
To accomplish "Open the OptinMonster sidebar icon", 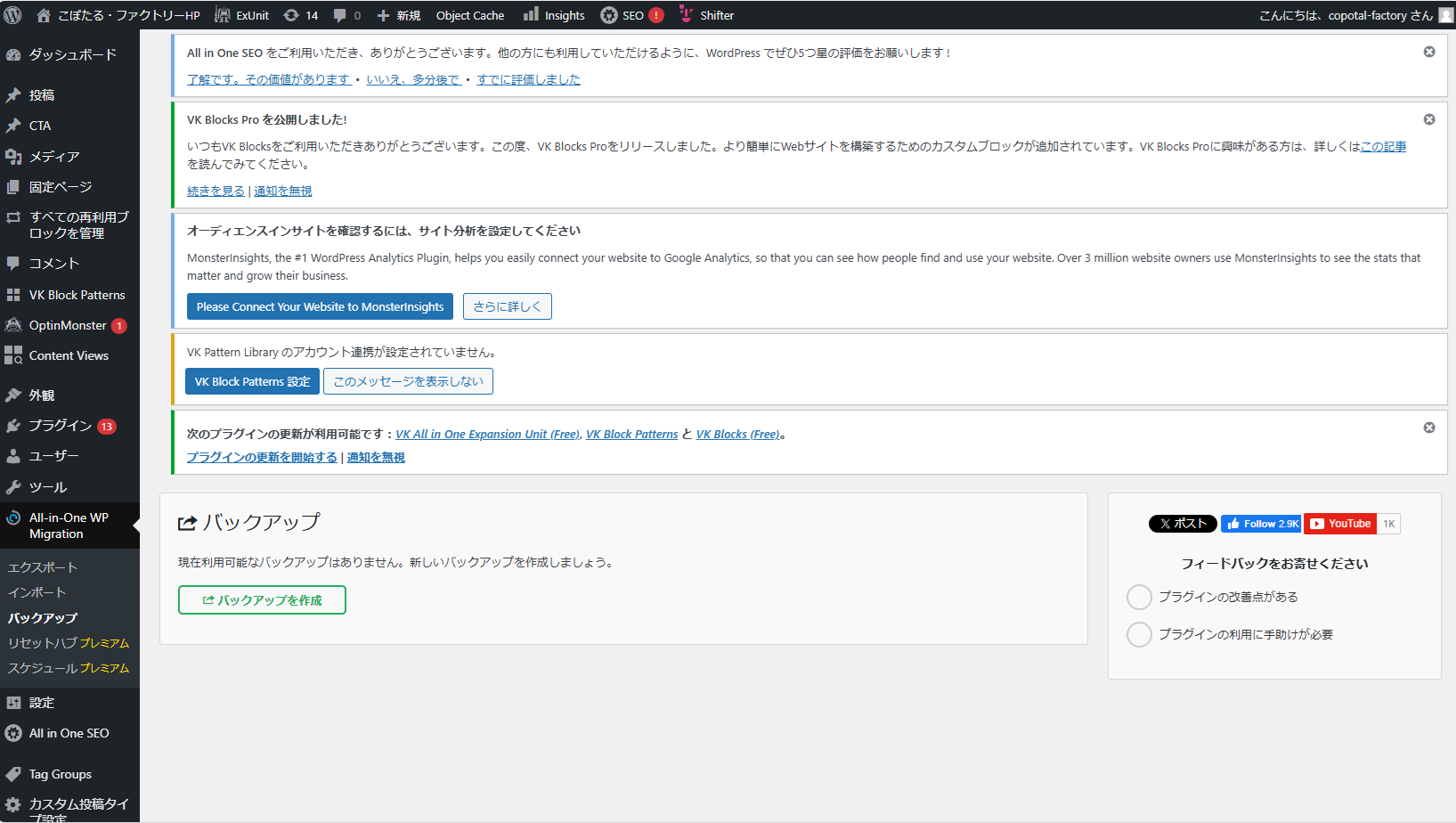I will pyautogui.click(x=13, y=325).
